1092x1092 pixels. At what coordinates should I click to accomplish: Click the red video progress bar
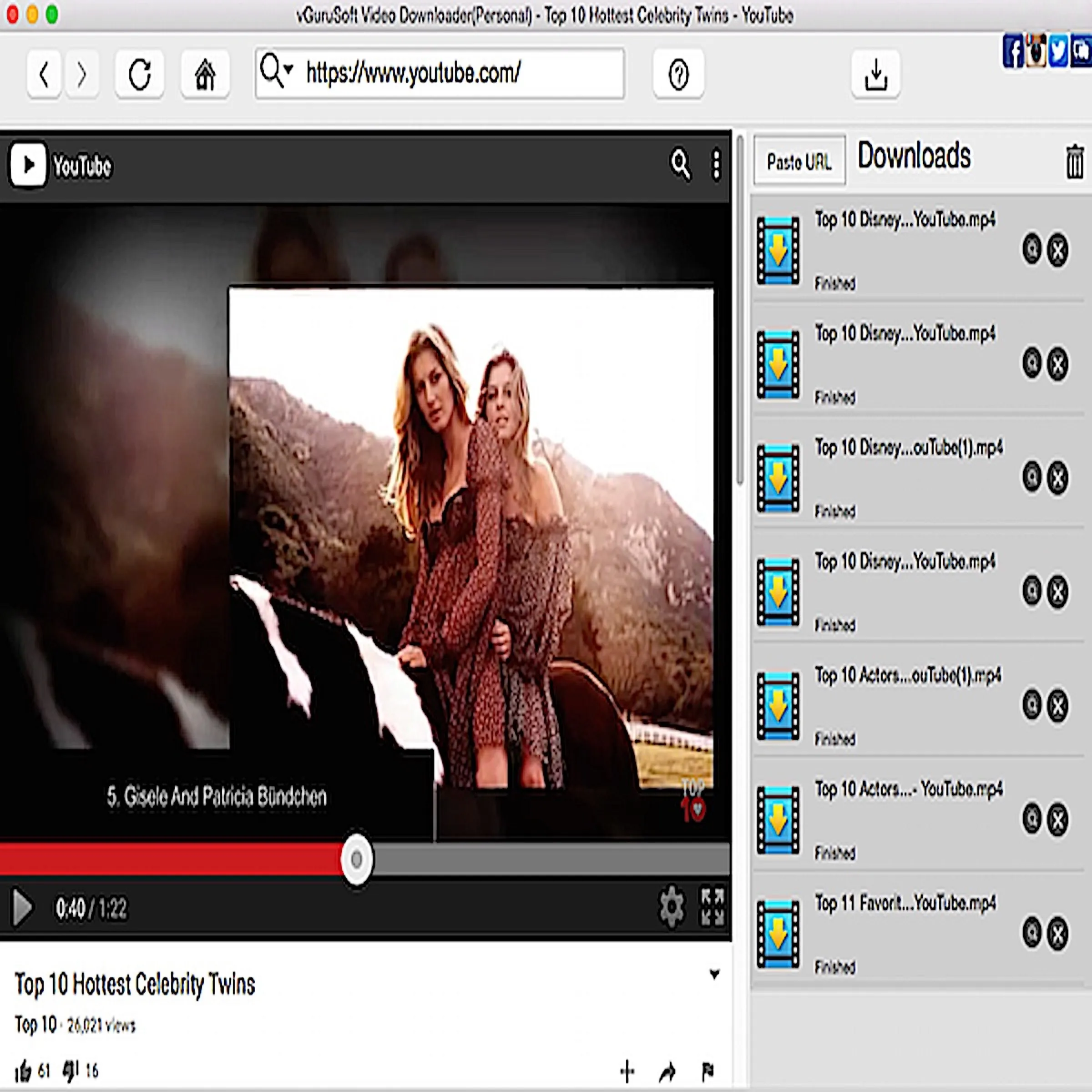pos(170,859)
